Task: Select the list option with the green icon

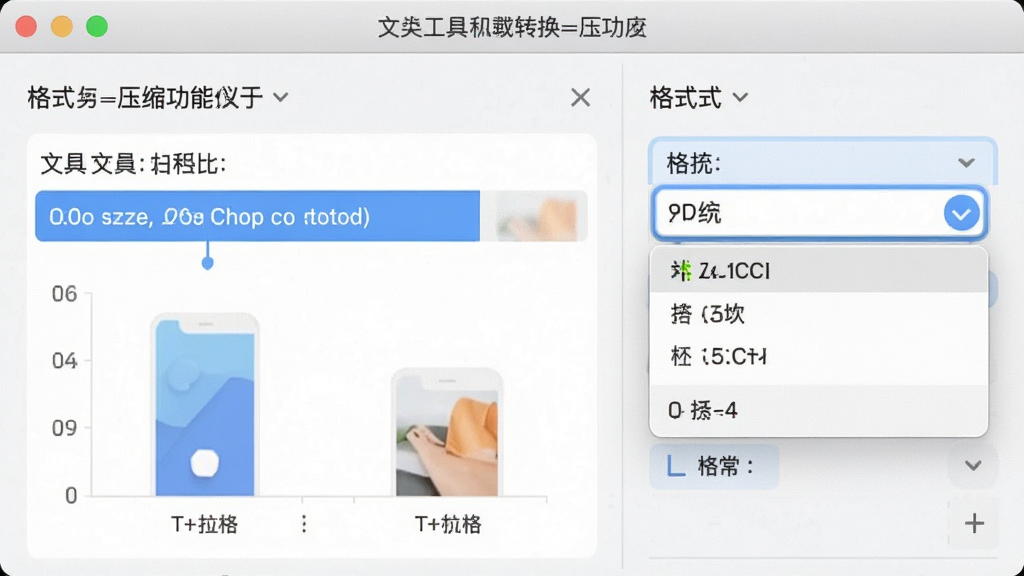Action: coord(819,270)
